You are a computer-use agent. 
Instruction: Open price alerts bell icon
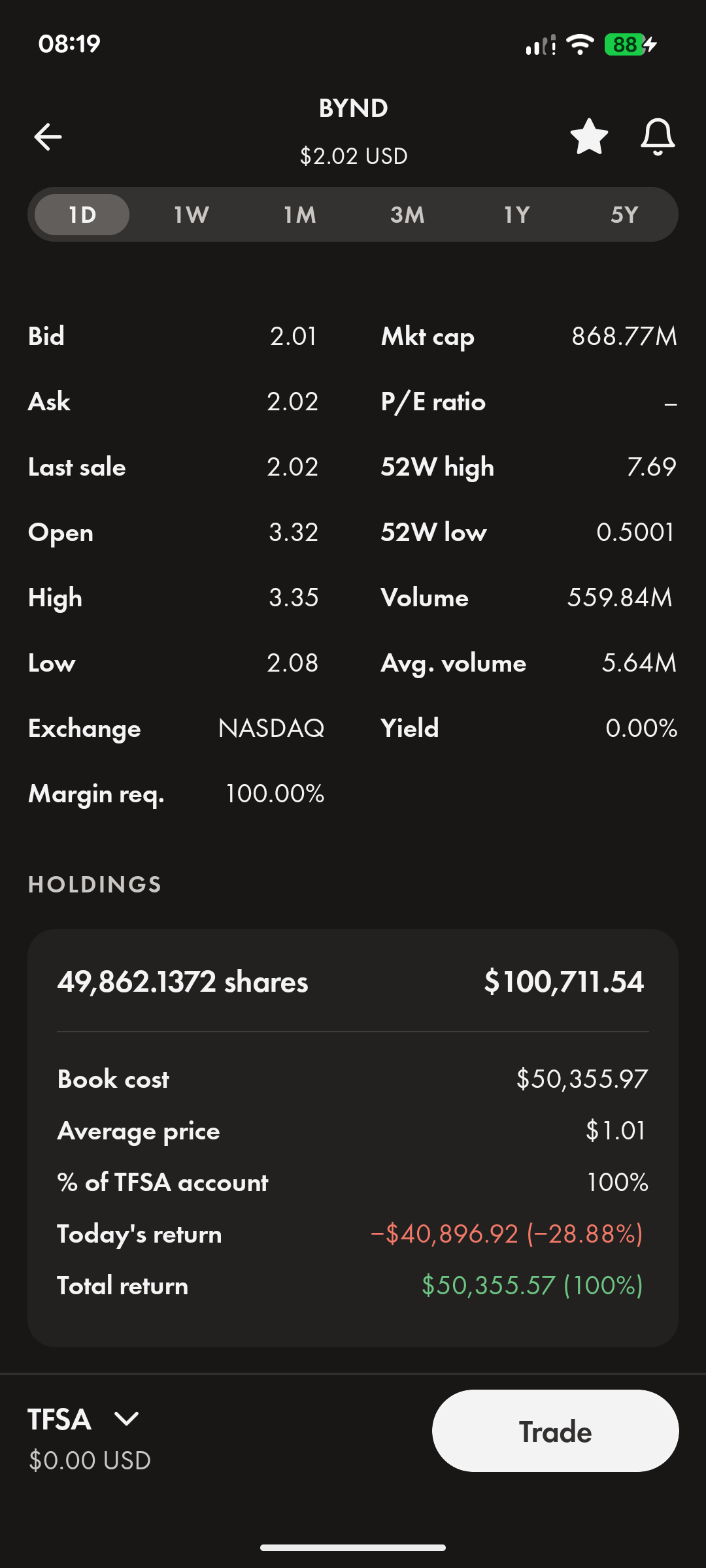(x=657, y=137)
